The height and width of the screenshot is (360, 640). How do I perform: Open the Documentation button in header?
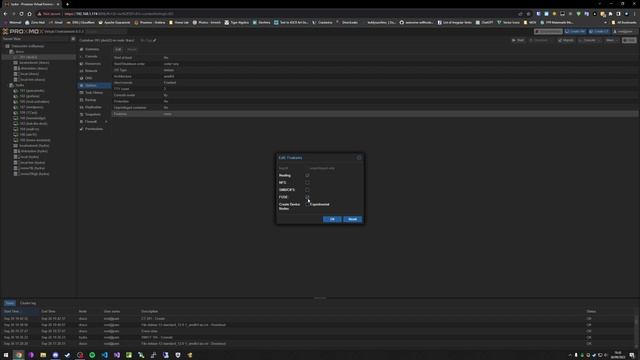click(x=548, y=31)
